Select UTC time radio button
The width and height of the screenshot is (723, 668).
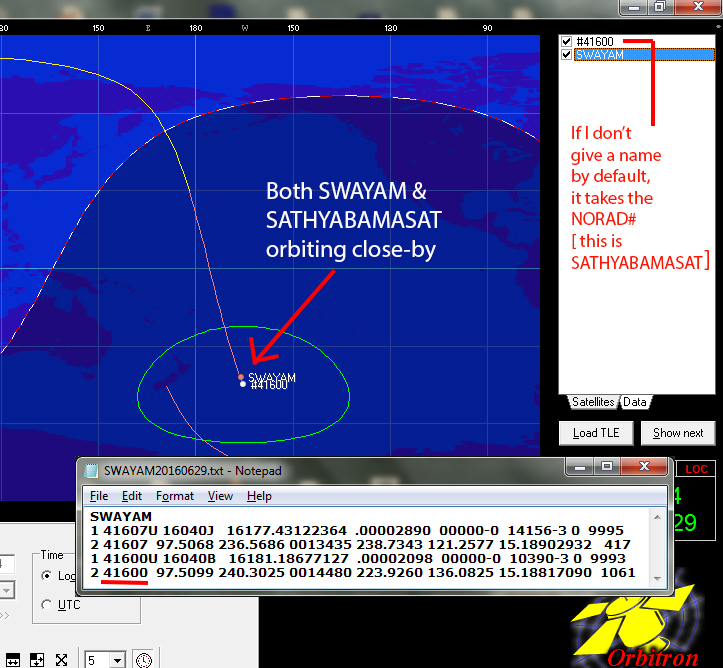pyautogui.click(x=47, y=604)
